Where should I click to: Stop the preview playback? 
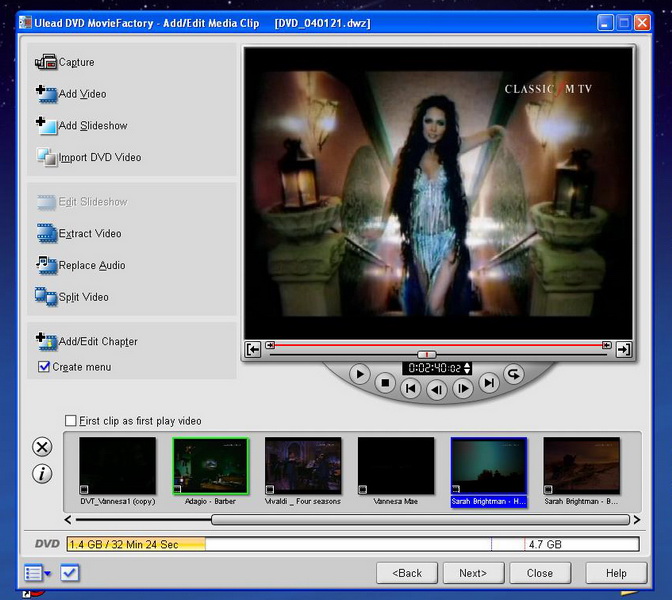[x=385, y=383]
